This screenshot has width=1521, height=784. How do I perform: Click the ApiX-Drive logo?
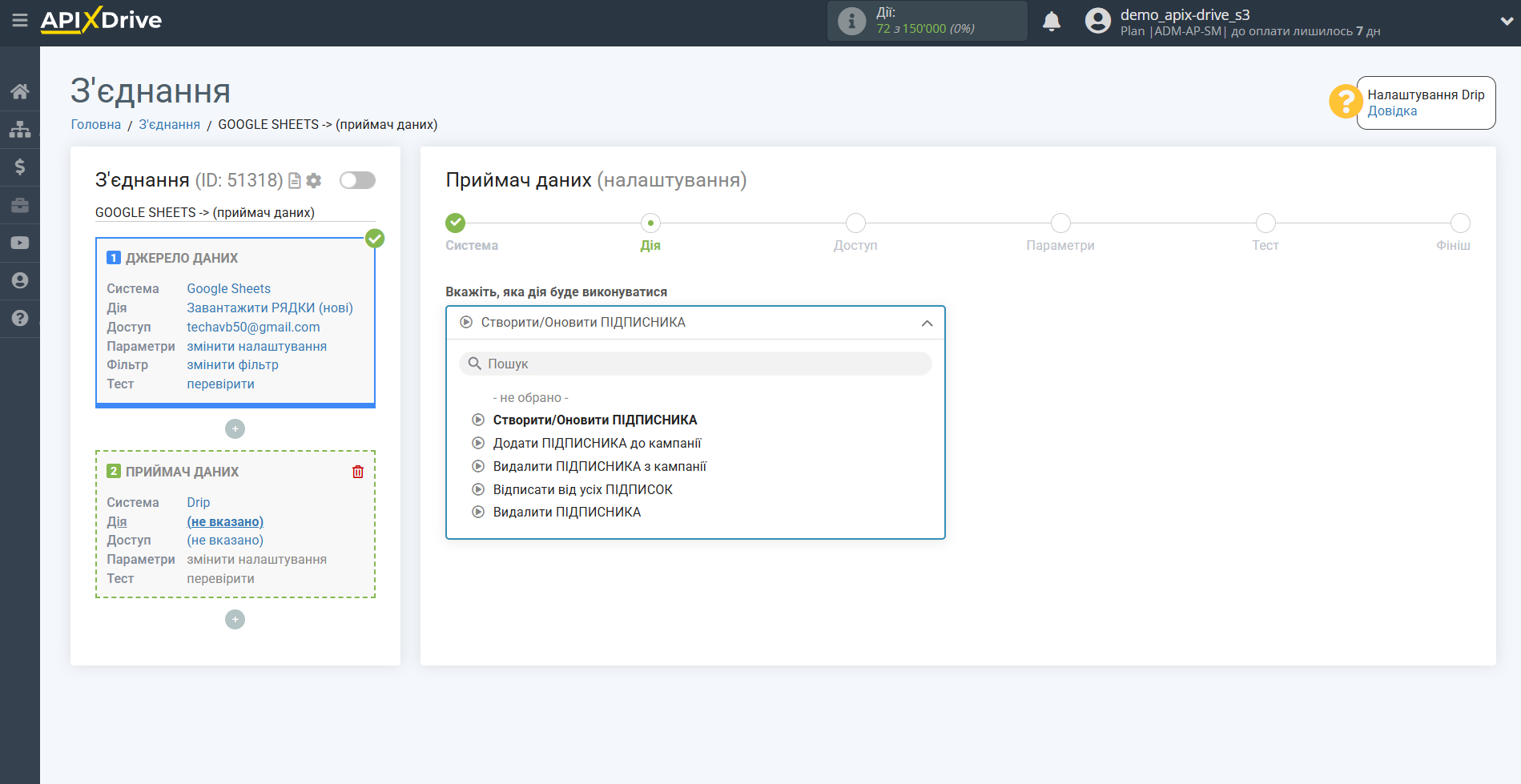point(101,20)
